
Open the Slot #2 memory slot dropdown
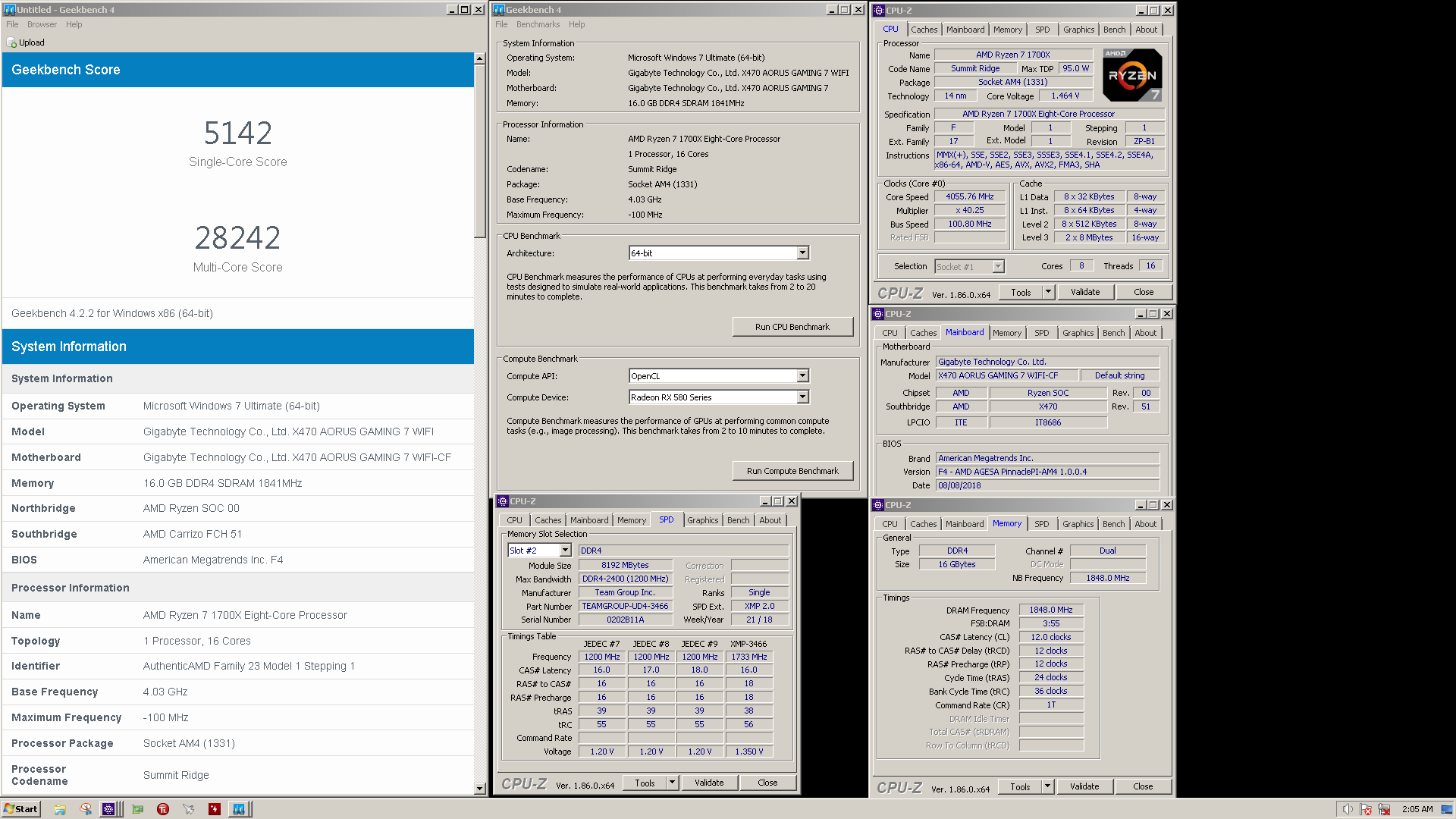(x=565, y=551)
